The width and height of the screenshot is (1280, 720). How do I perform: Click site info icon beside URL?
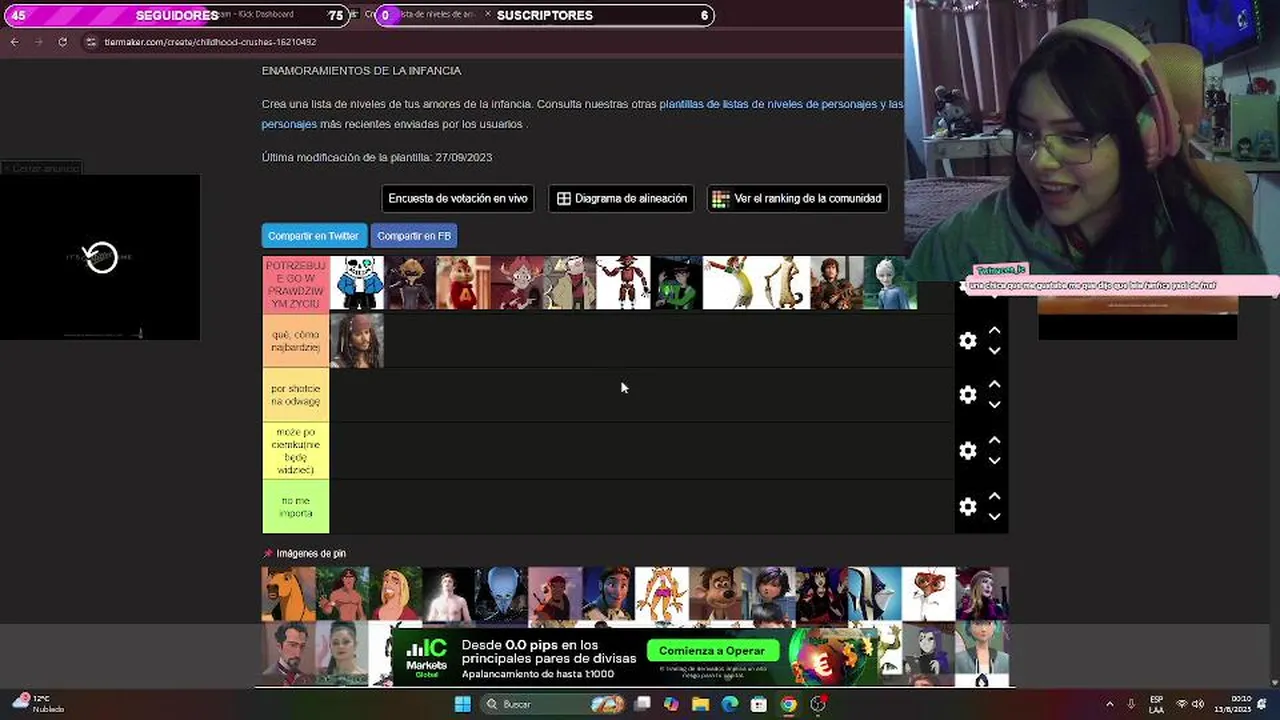(91, 42)
